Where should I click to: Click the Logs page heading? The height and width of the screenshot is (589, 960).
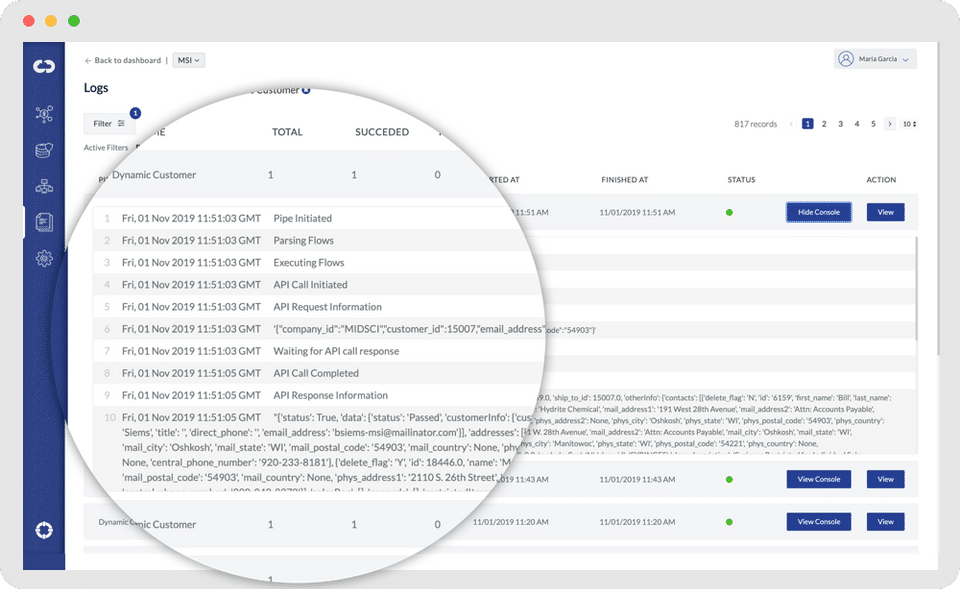(x=96, y=88)
